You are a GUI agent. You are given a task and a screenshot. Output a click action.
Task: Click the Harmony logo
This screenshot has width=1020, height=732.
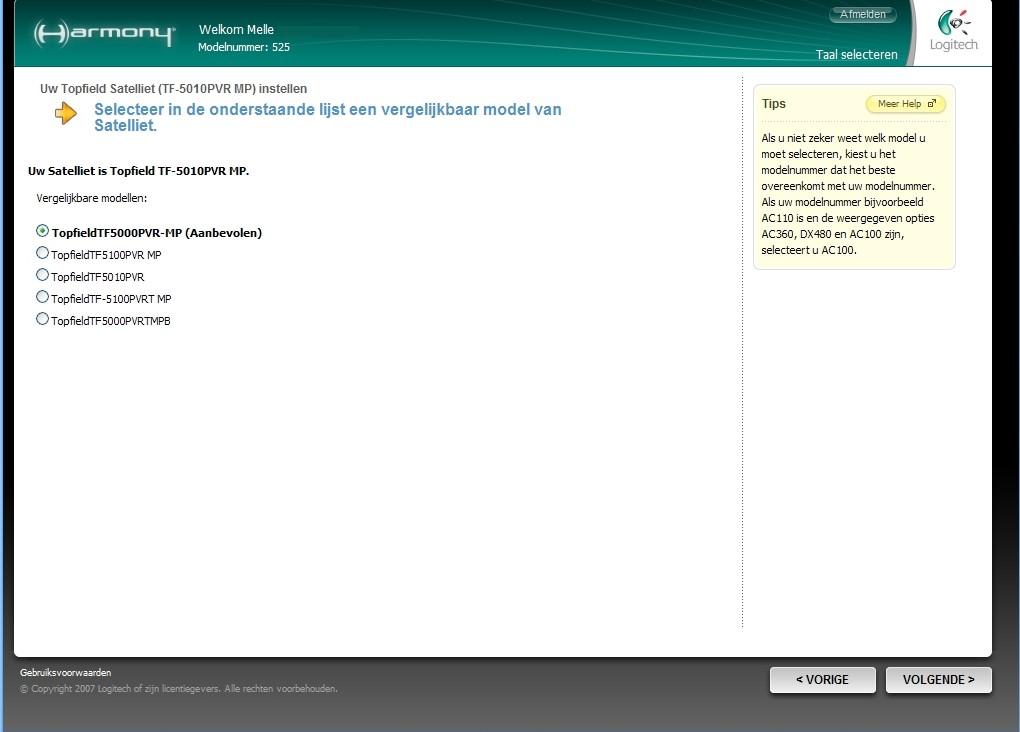[x=104, y=33]
